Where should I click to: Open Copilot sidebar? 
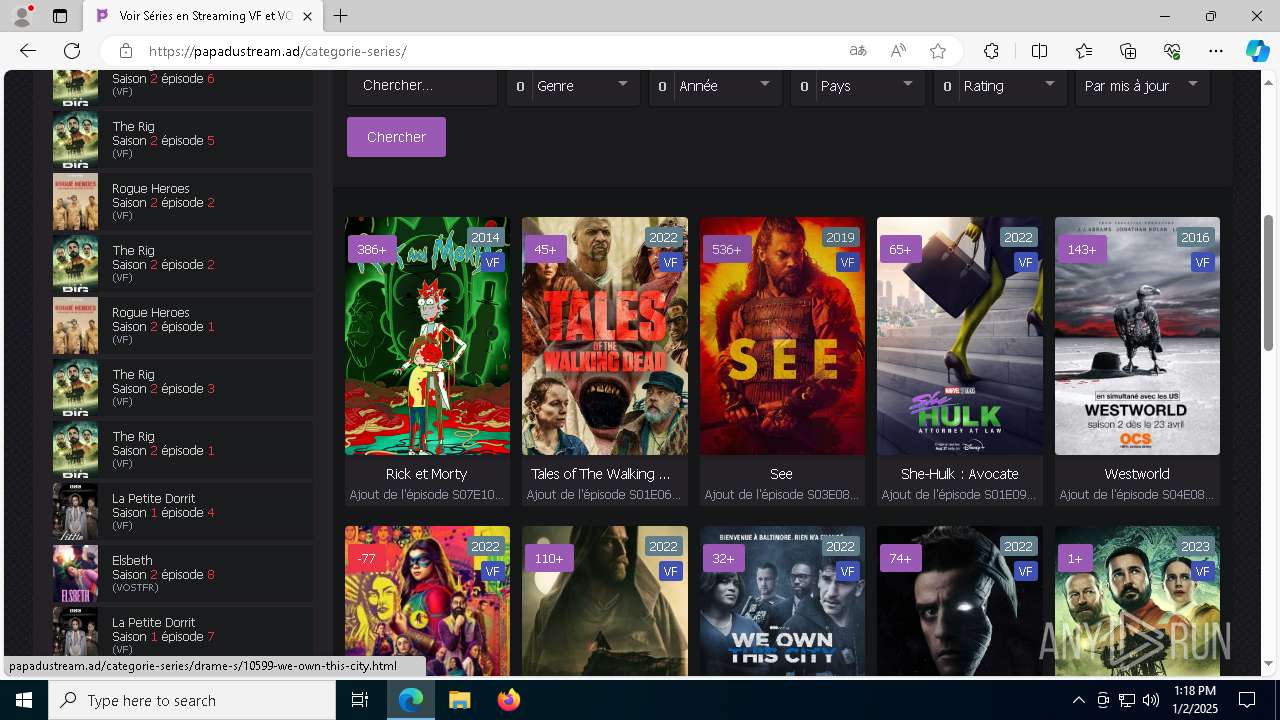tap(1257, 51)
